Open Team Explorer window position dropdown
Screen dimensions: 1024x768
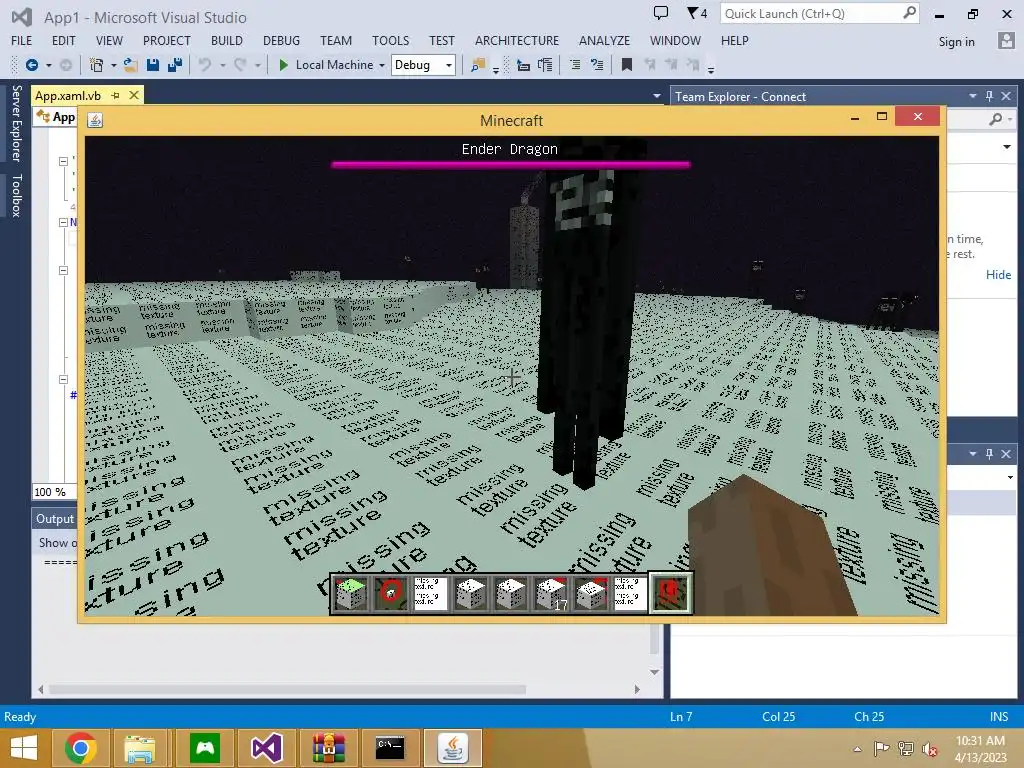coord(972,96)
